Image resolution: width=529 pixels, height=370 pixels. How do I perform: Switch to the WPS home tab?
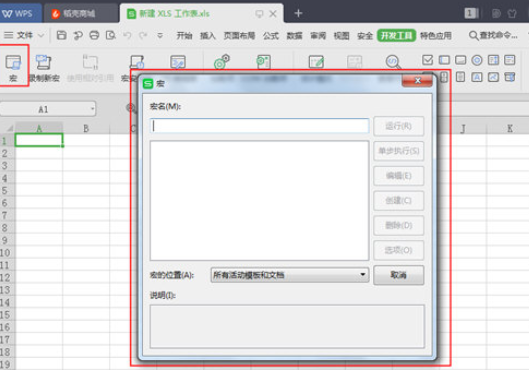(x=20, y=13)
